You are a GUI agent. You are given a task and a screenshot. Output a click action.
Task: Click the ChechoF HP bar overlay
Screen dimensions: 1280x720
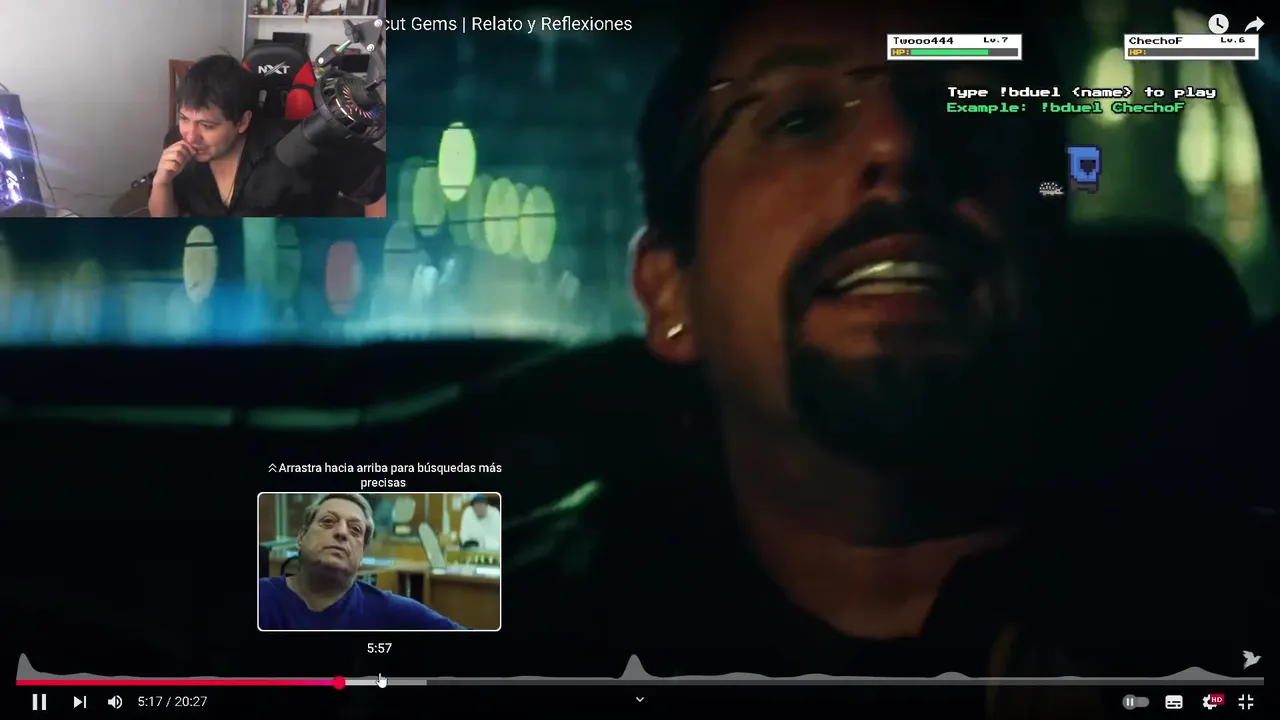1191,46
